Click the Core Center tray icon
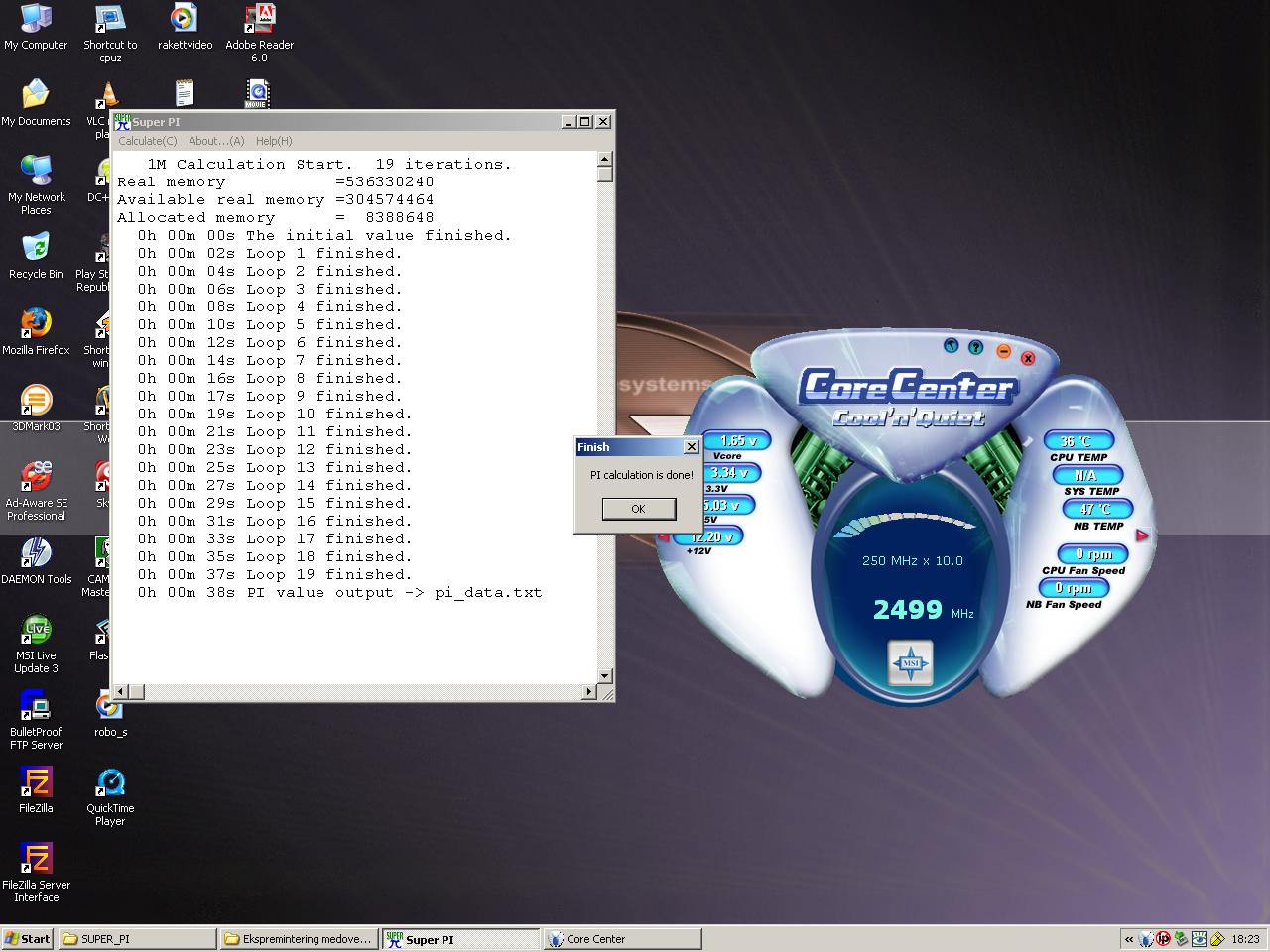Image resolution: width=1270 pixels, height=952 pixels. (1147, 939)
